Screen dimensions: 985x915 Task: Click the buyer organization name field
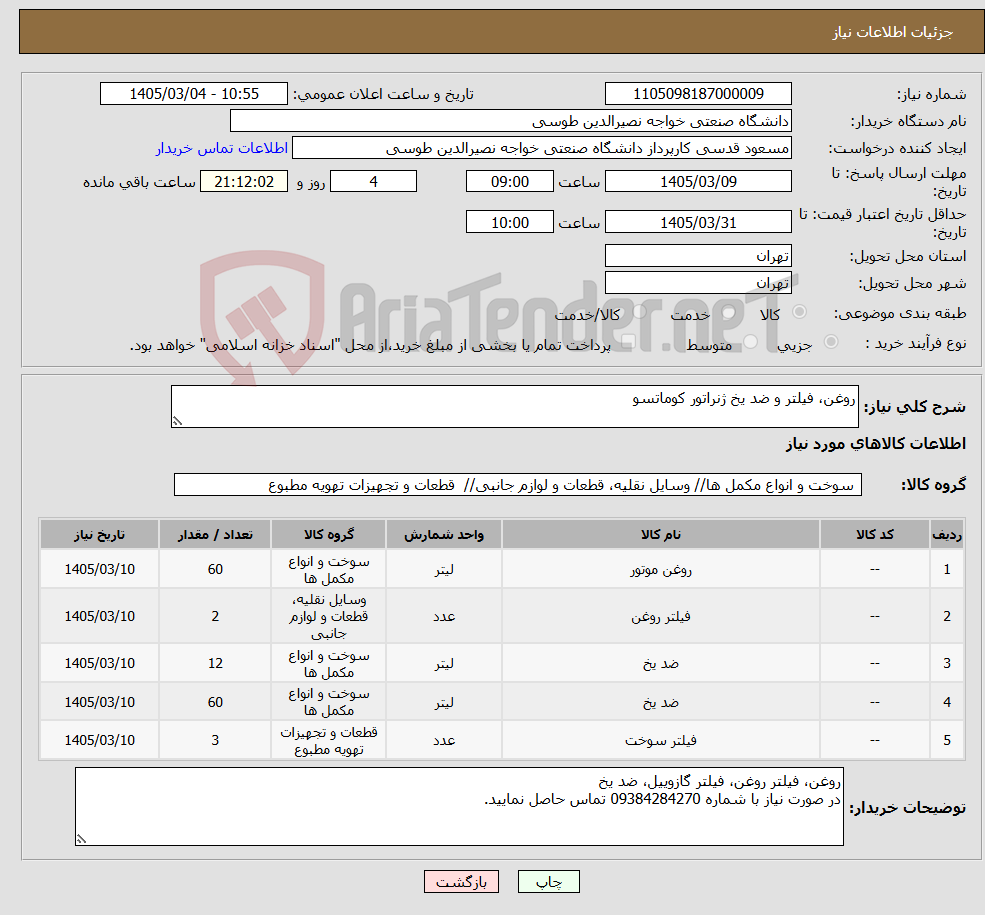(x=511, y=121)
